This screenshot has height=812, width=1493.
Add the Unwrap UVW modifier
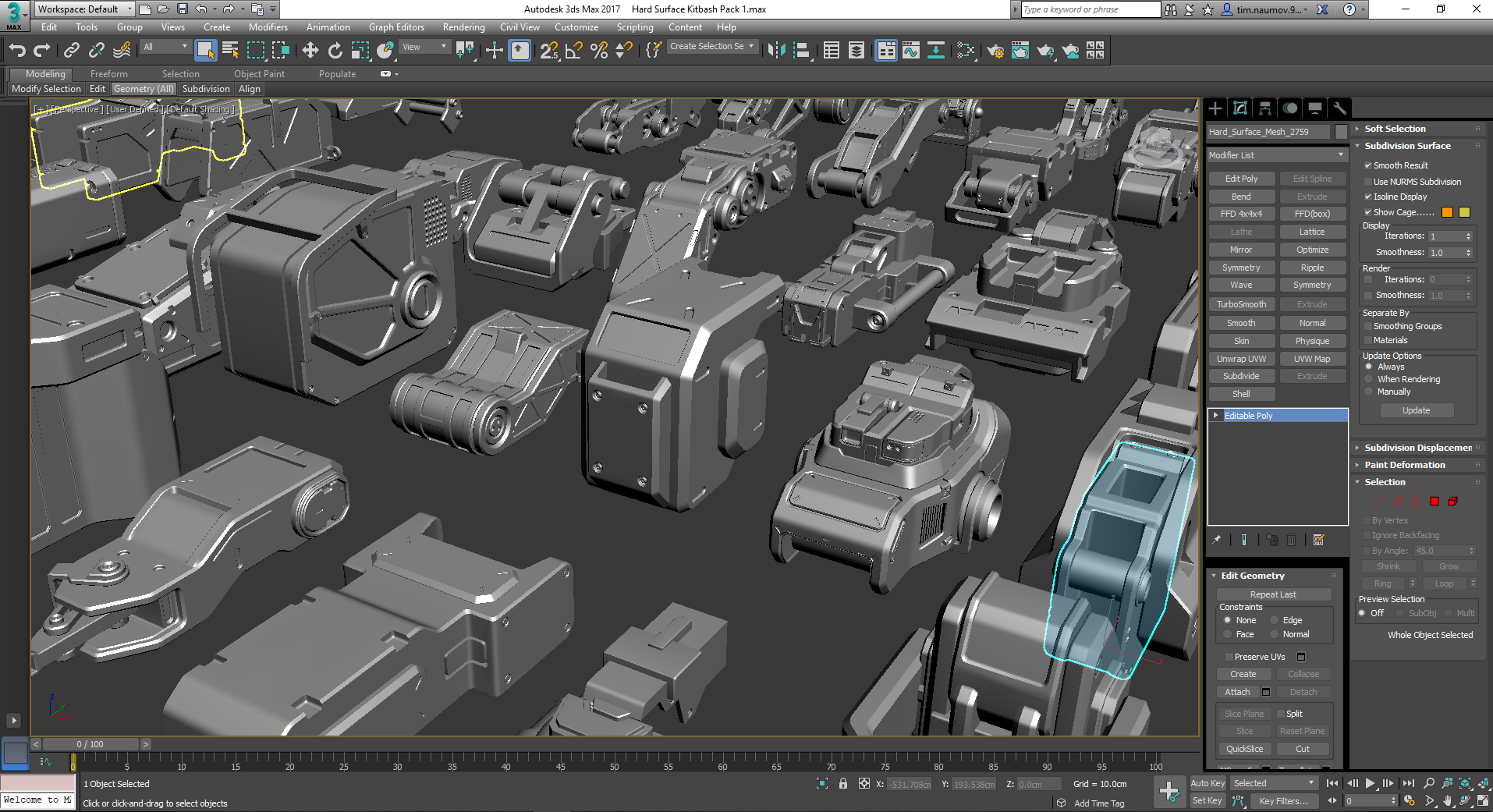point(1241,359)
